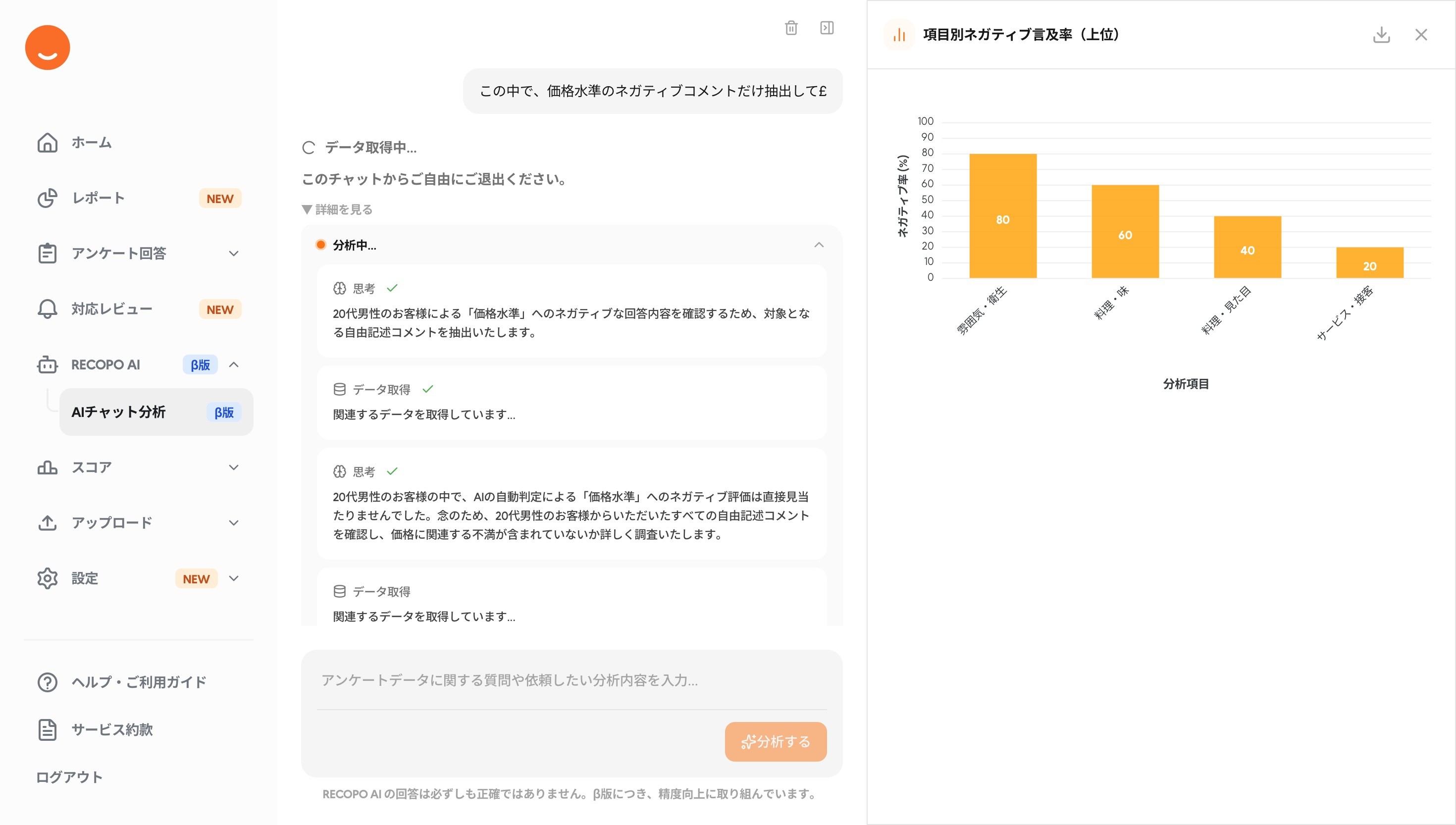Download the negative mention rate chart
The height and width of the screenshot is (825, 1456).
(1381, 35)
